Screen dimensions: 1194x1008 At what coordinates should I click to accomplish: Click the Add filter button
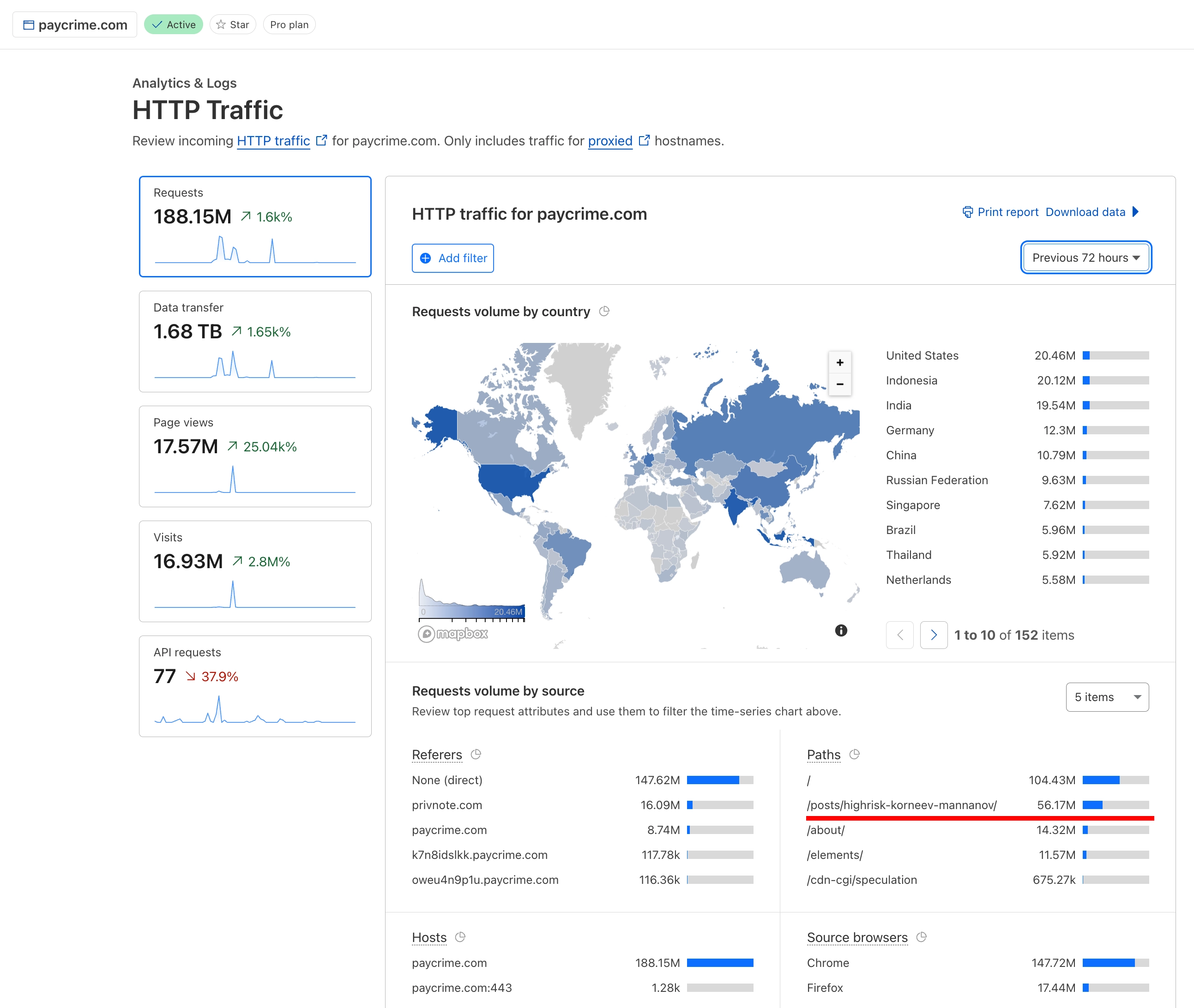coord(452,258)
